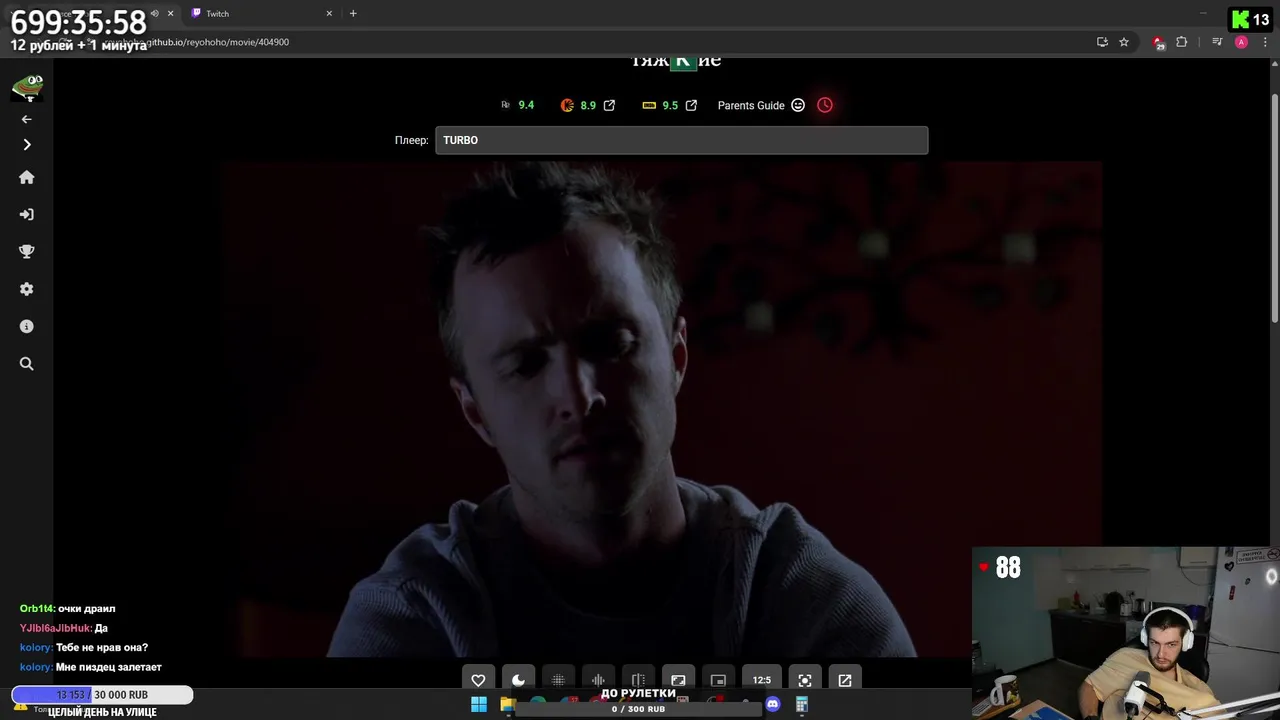Image resolution: width=1280 pixels, height=720 pixels.
Task: Click the install app icon in the address bar
Action: (x=1102, y=42)
